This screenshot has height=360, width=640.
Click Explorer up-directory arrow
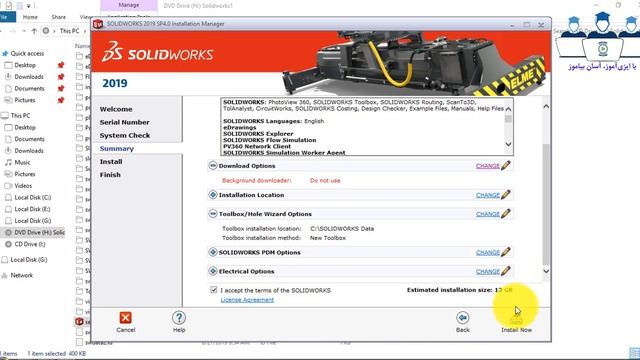34,31
